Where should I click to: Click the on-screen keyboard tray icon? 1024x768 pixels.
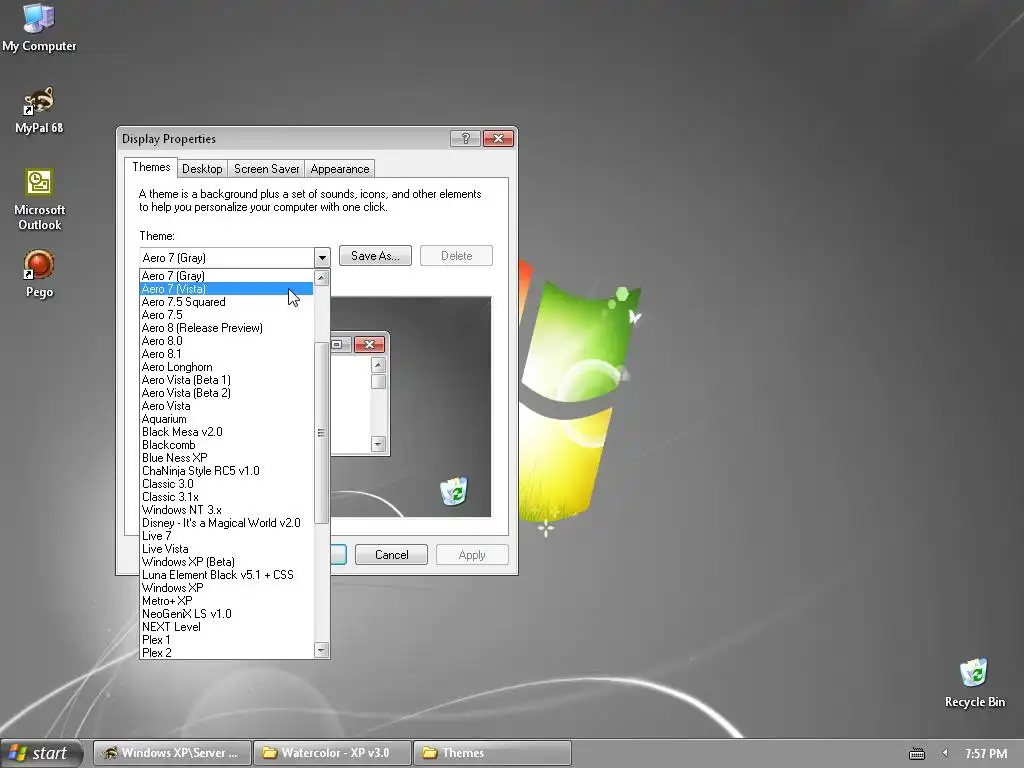pos(917,754)
